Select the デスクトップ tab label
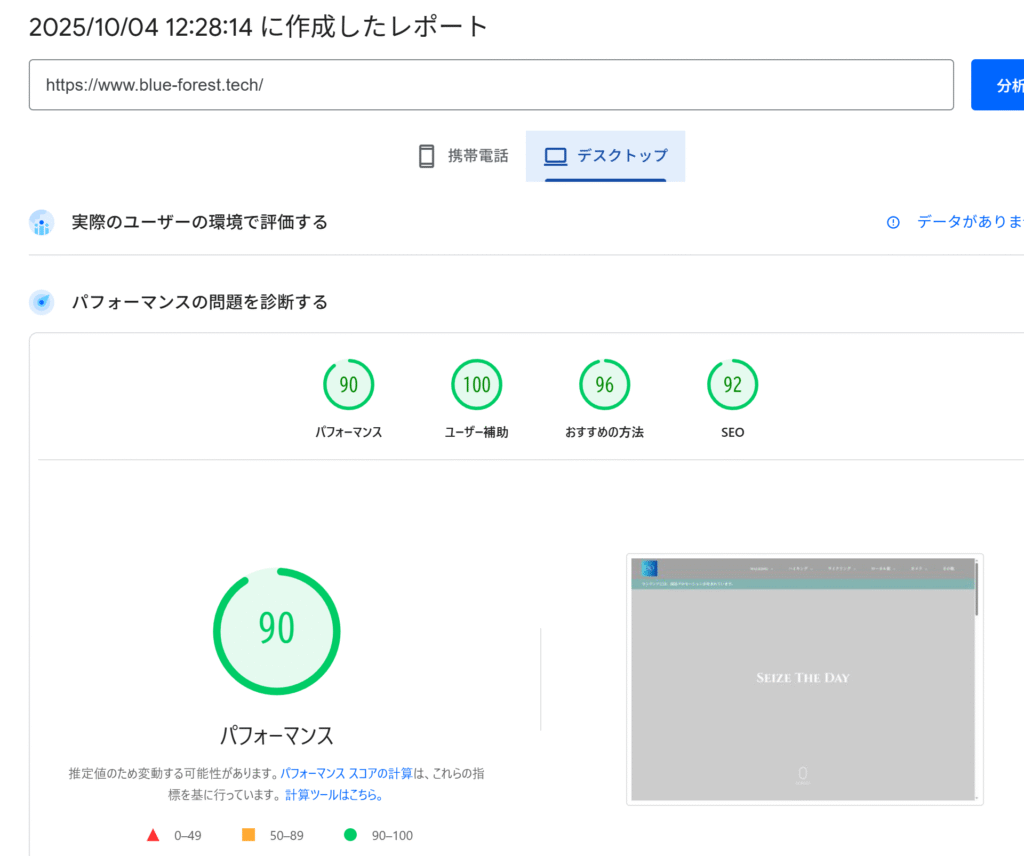 point(622,156)
